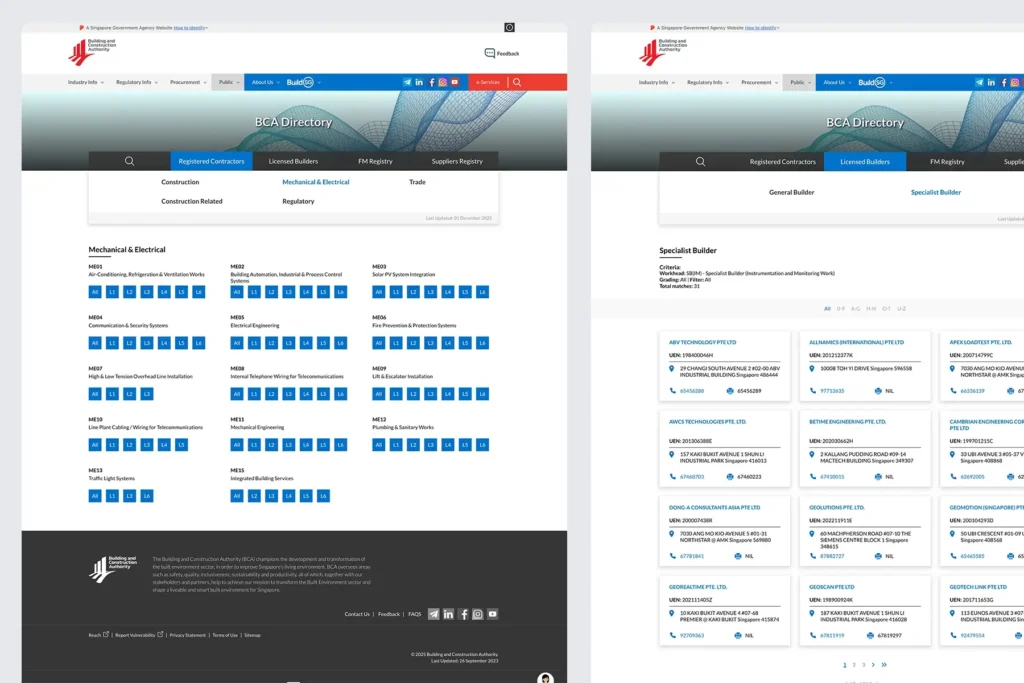This screenshot has width=1024, height=683.
Task: Click search magnifier tab in left directory bar
Action: (129, 161)
